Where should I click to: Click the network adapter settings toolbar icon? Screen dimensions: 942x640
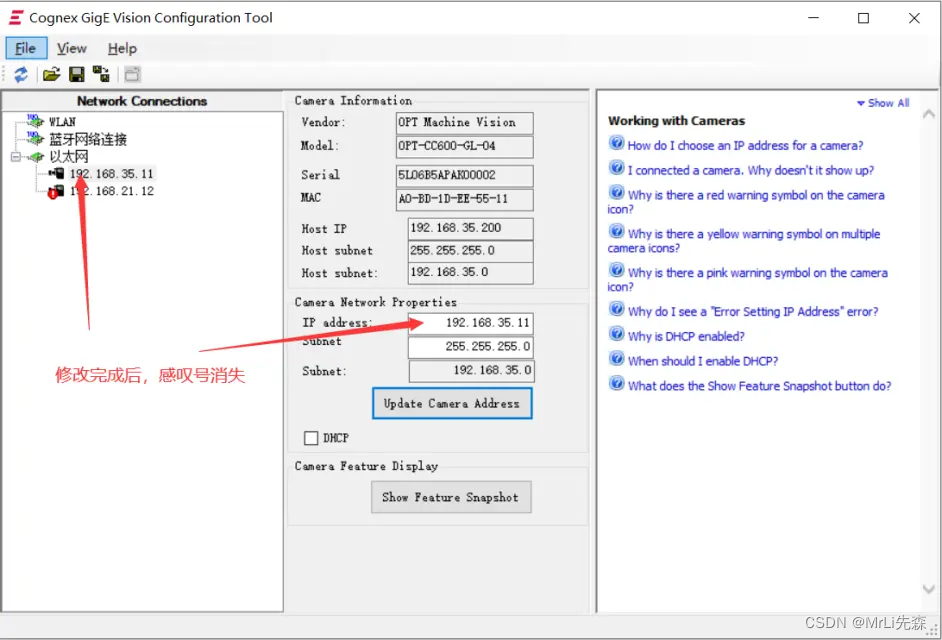101,75
